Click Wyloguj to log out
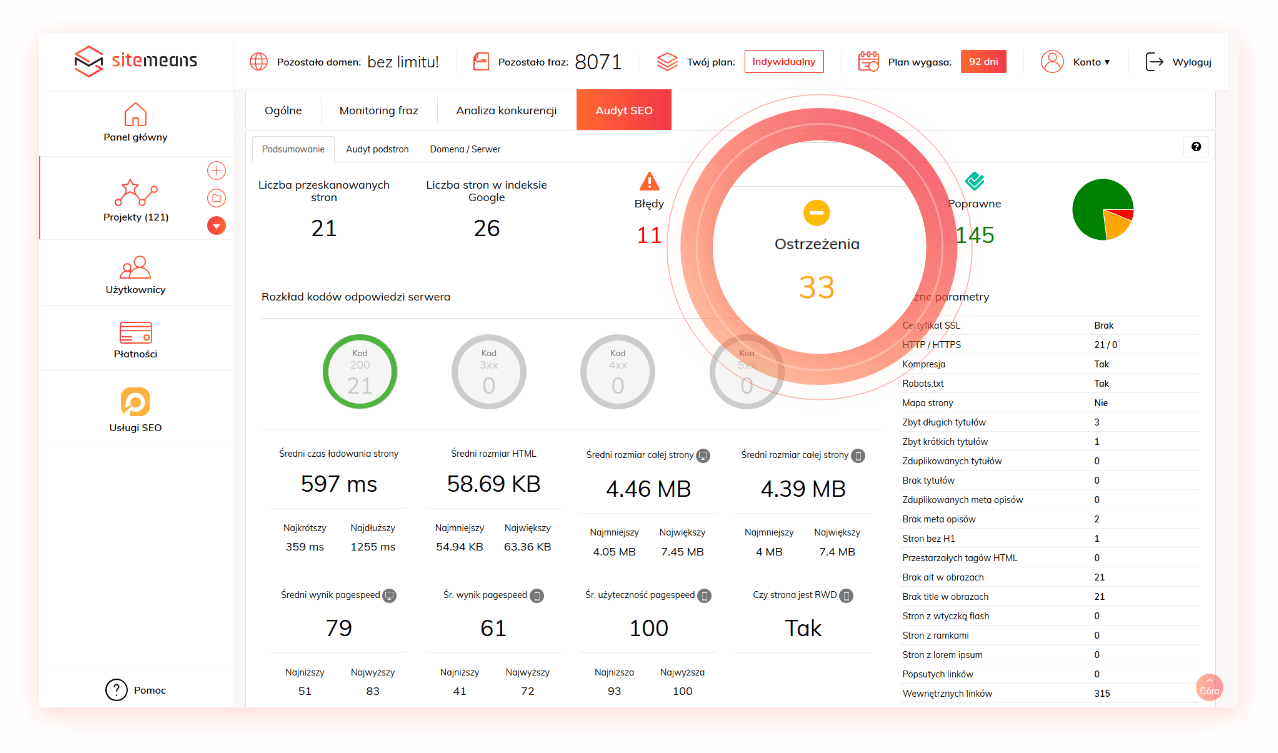This screenshot has height=753, width=1278. point(1179,62)
